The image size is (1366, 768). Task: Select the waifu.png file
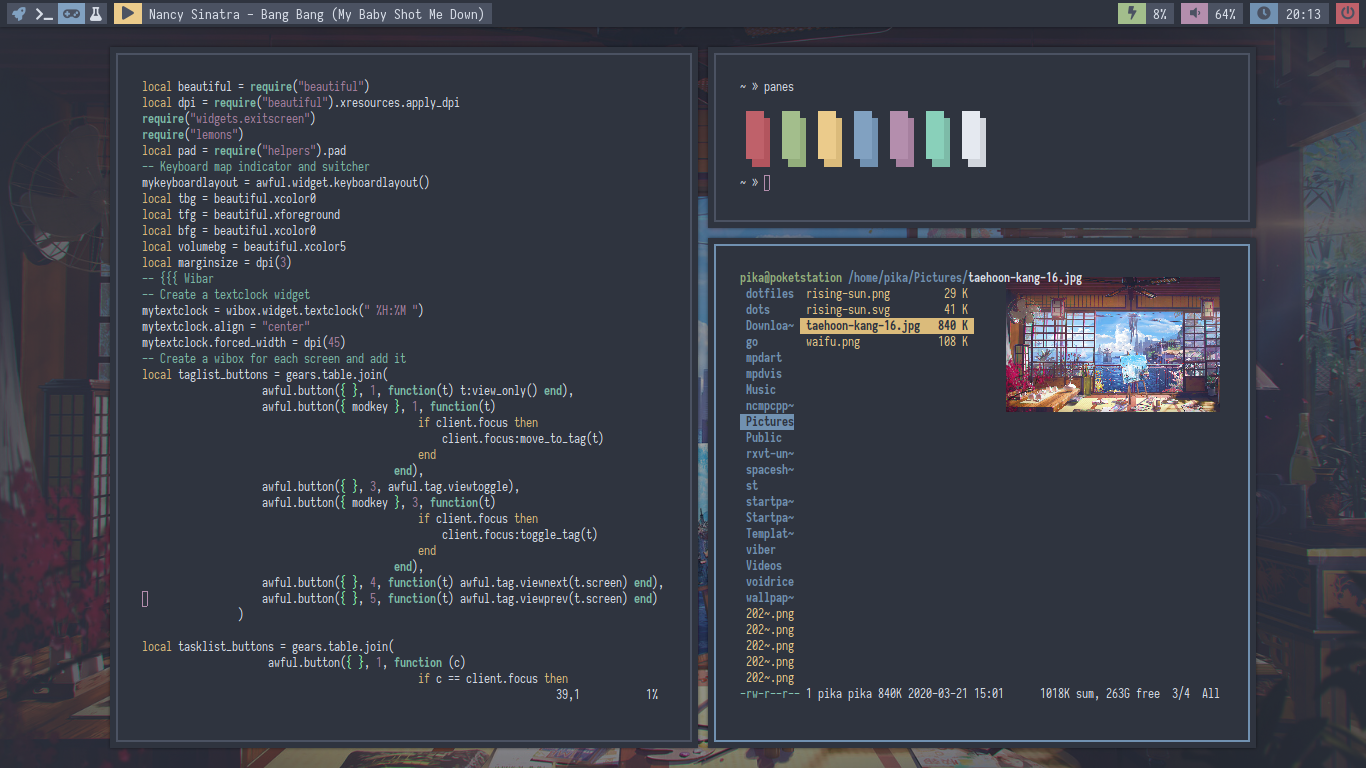point(887,342)
